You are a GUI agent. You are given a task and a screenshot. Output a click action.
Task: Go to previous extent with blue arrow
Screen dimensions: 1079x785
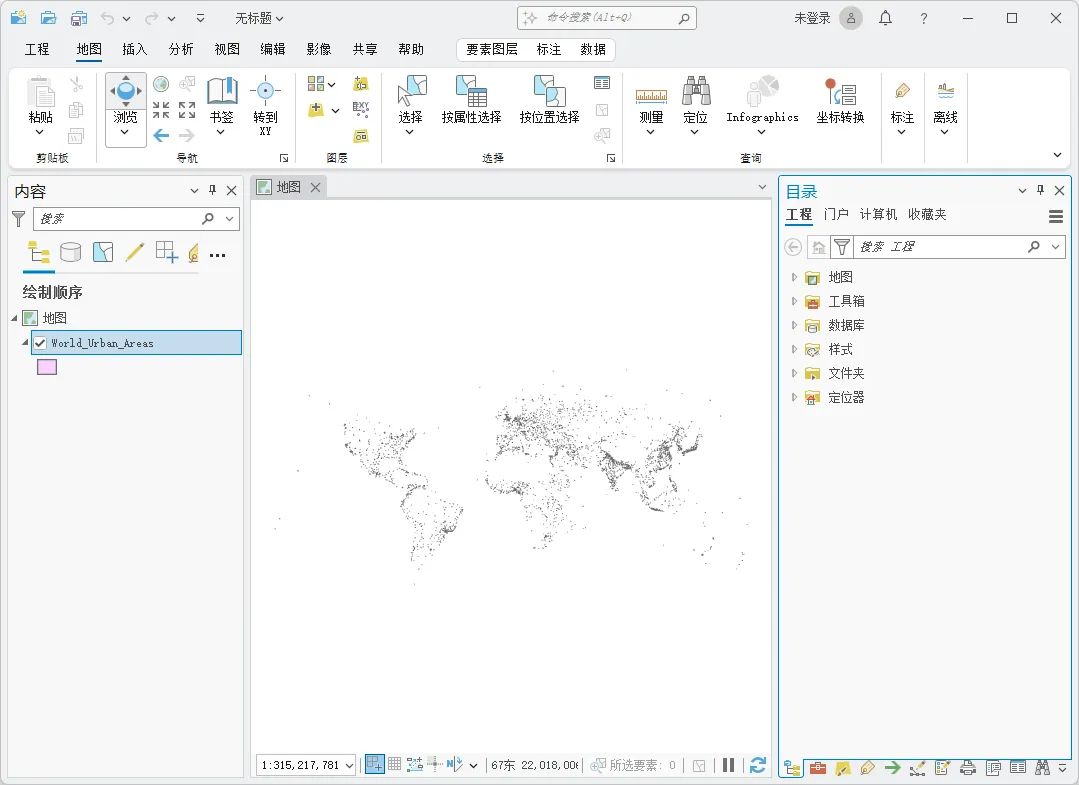pyautogui.click(x=161, y=135)
